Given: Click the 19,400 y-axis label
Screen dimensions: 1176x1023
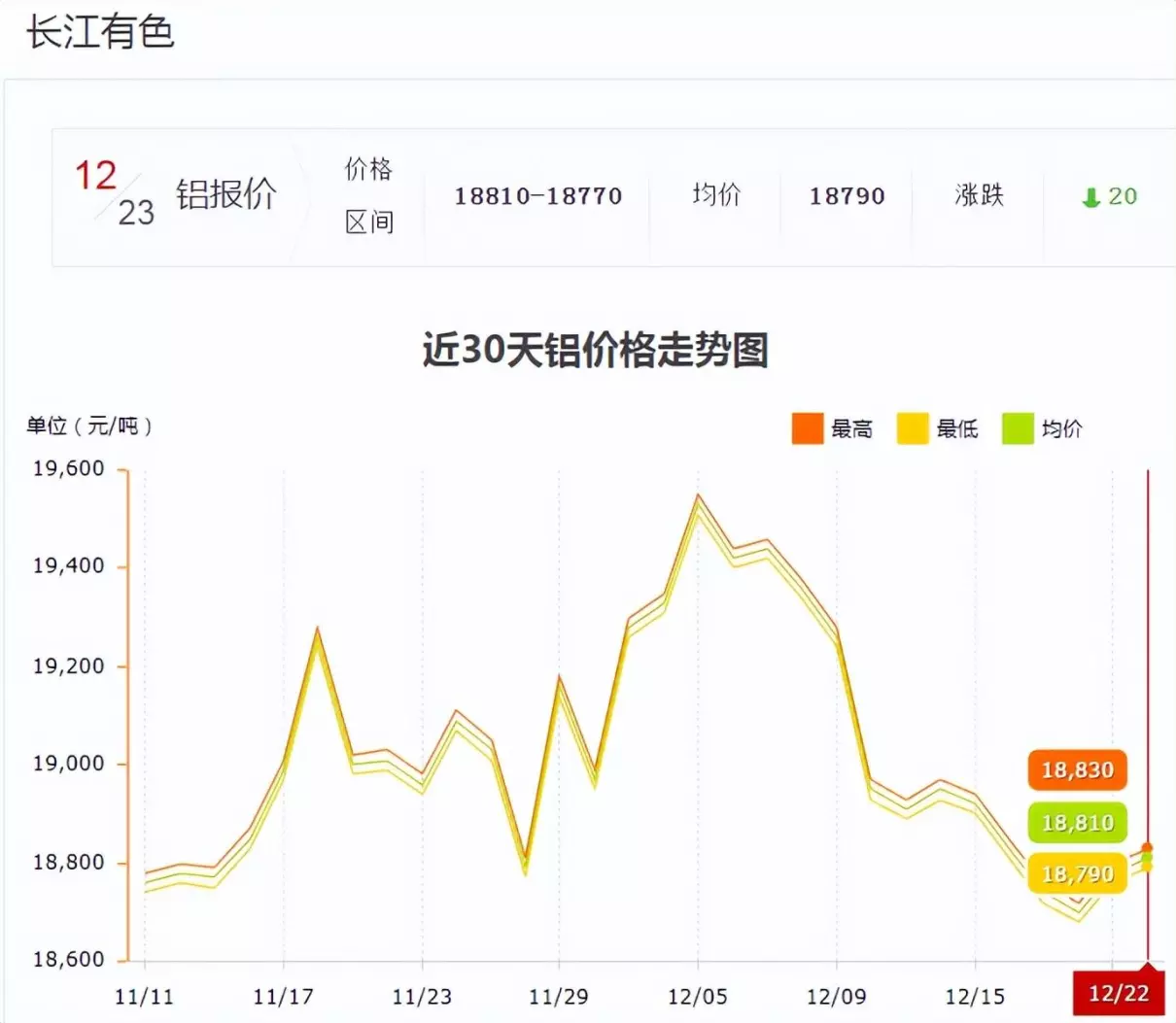Looking at the screenshot, I should (x=68, y=566).
